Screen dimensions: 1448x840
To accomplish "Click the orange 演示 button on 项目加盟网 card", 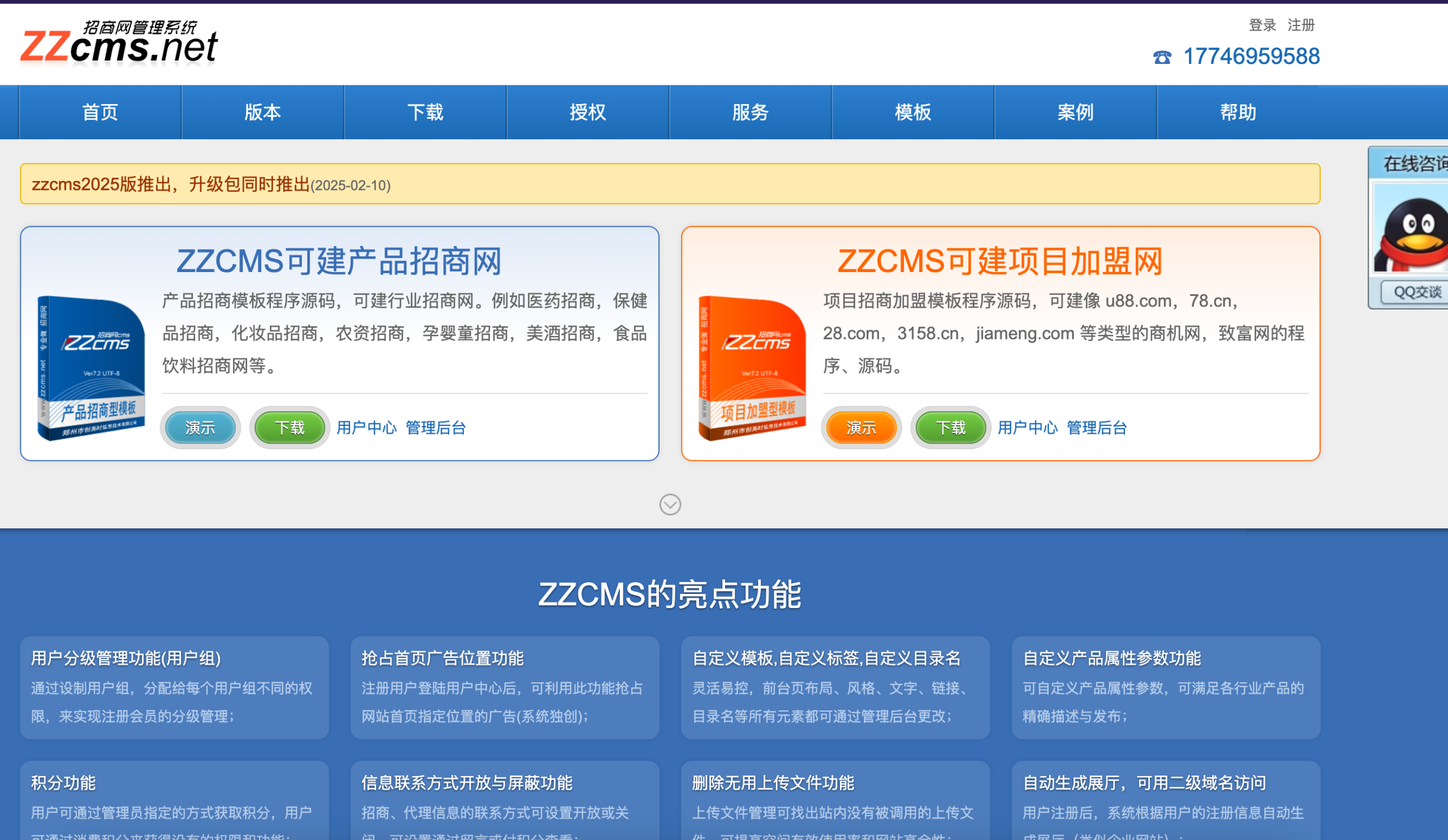I will tap(860, 428).
